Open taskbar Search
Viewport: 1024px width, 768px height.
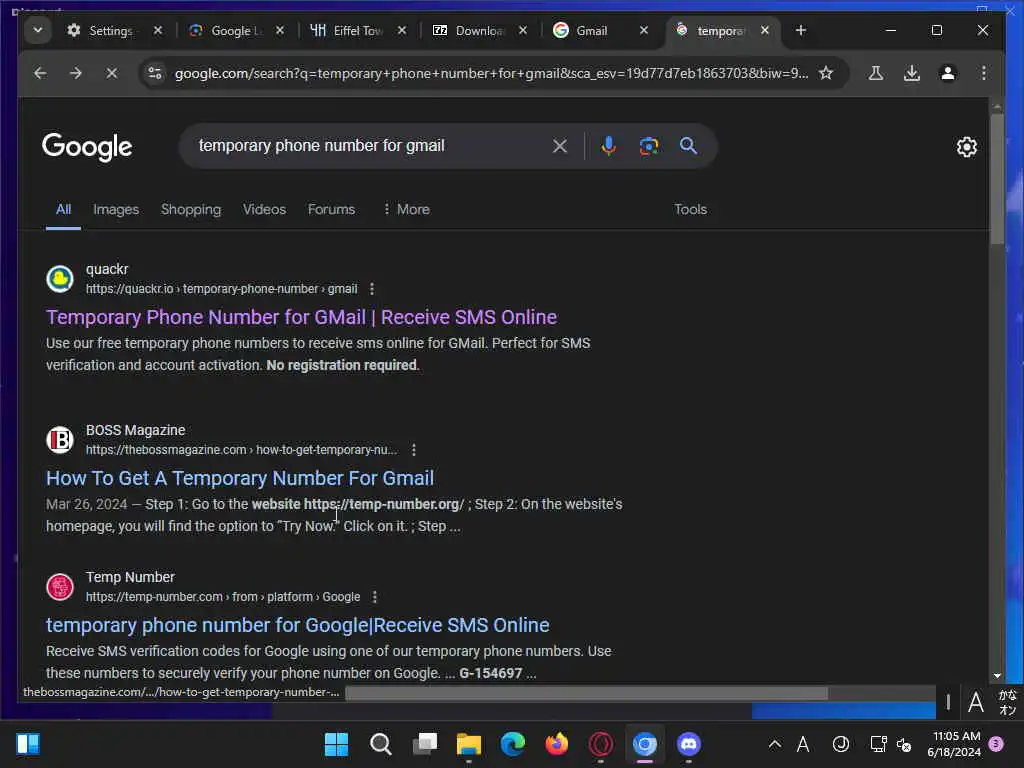380,744
